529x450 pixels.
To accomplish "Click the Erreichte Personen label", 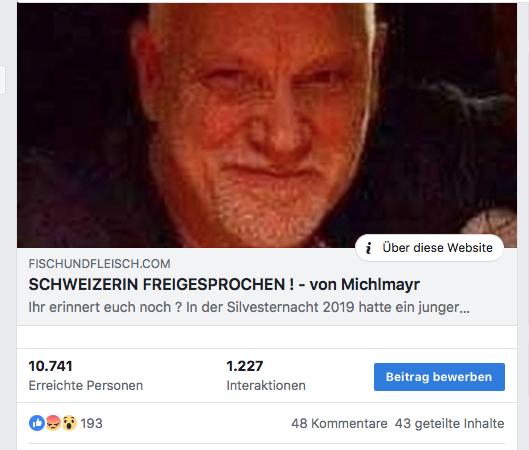I will coord(86,385).
